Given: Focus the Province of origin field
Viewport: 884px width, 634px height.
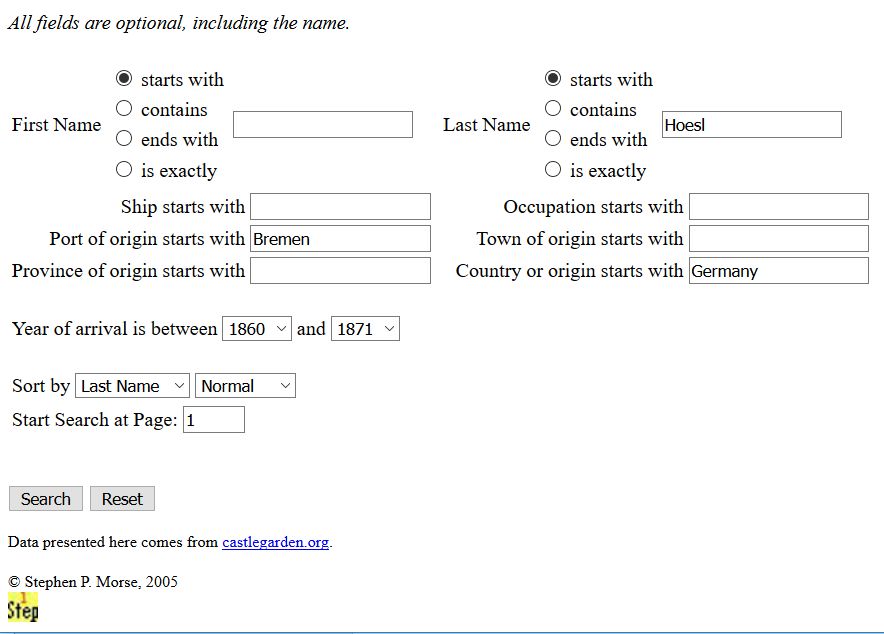Looking at the screenshot, I should click(x=341, y=271).
